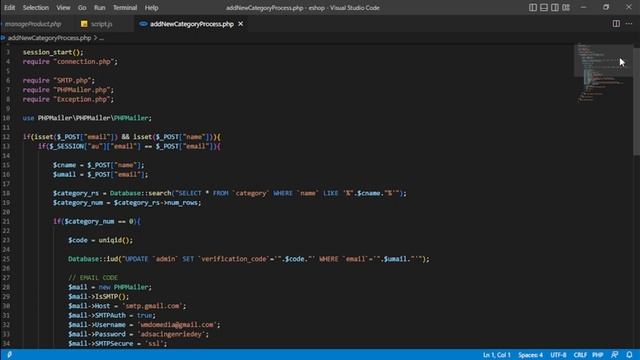Click the PHP file icon in breadcrumb
Screen dimensions: 640x360
coord(3,38)
